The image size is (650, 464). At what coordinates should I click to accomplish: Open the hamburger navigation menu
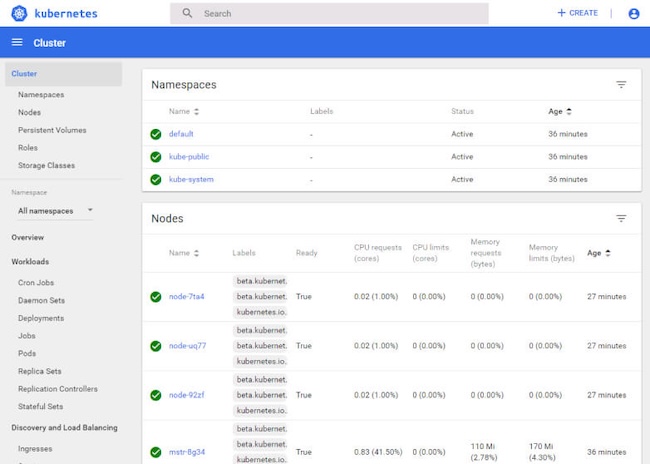click(17, 43)
